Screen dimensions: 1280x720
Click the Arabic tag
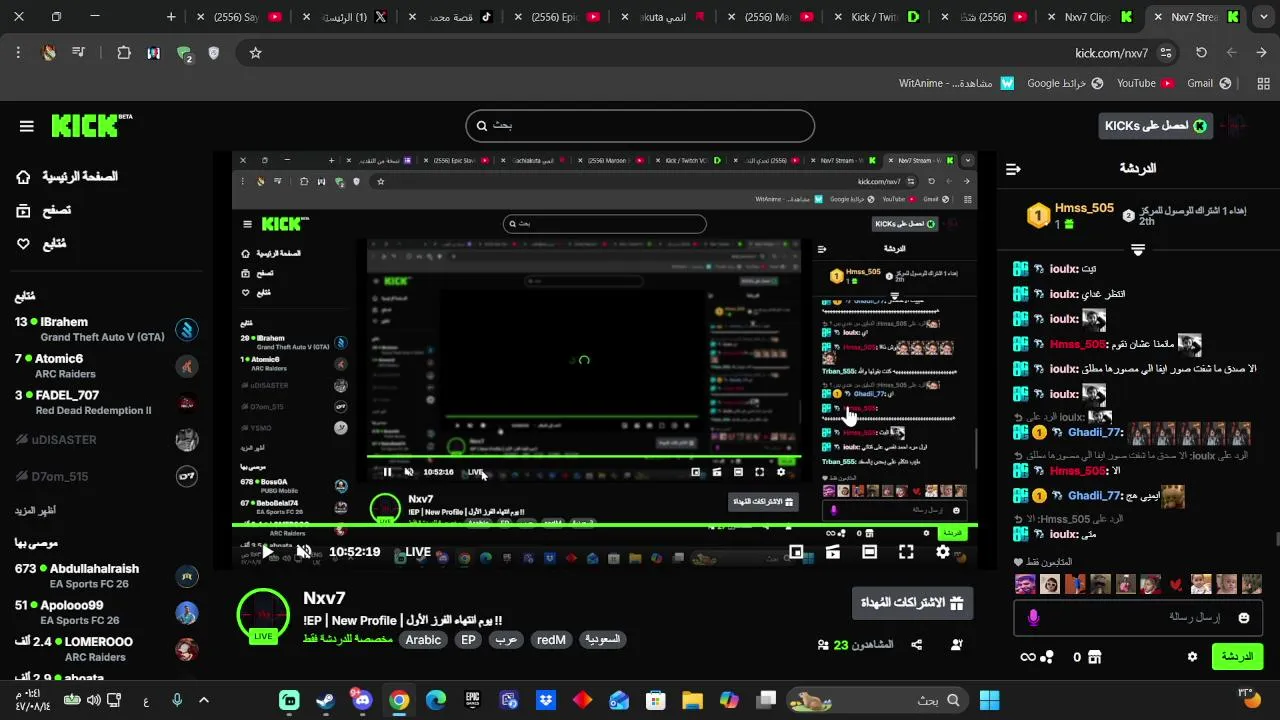point(423,640)
